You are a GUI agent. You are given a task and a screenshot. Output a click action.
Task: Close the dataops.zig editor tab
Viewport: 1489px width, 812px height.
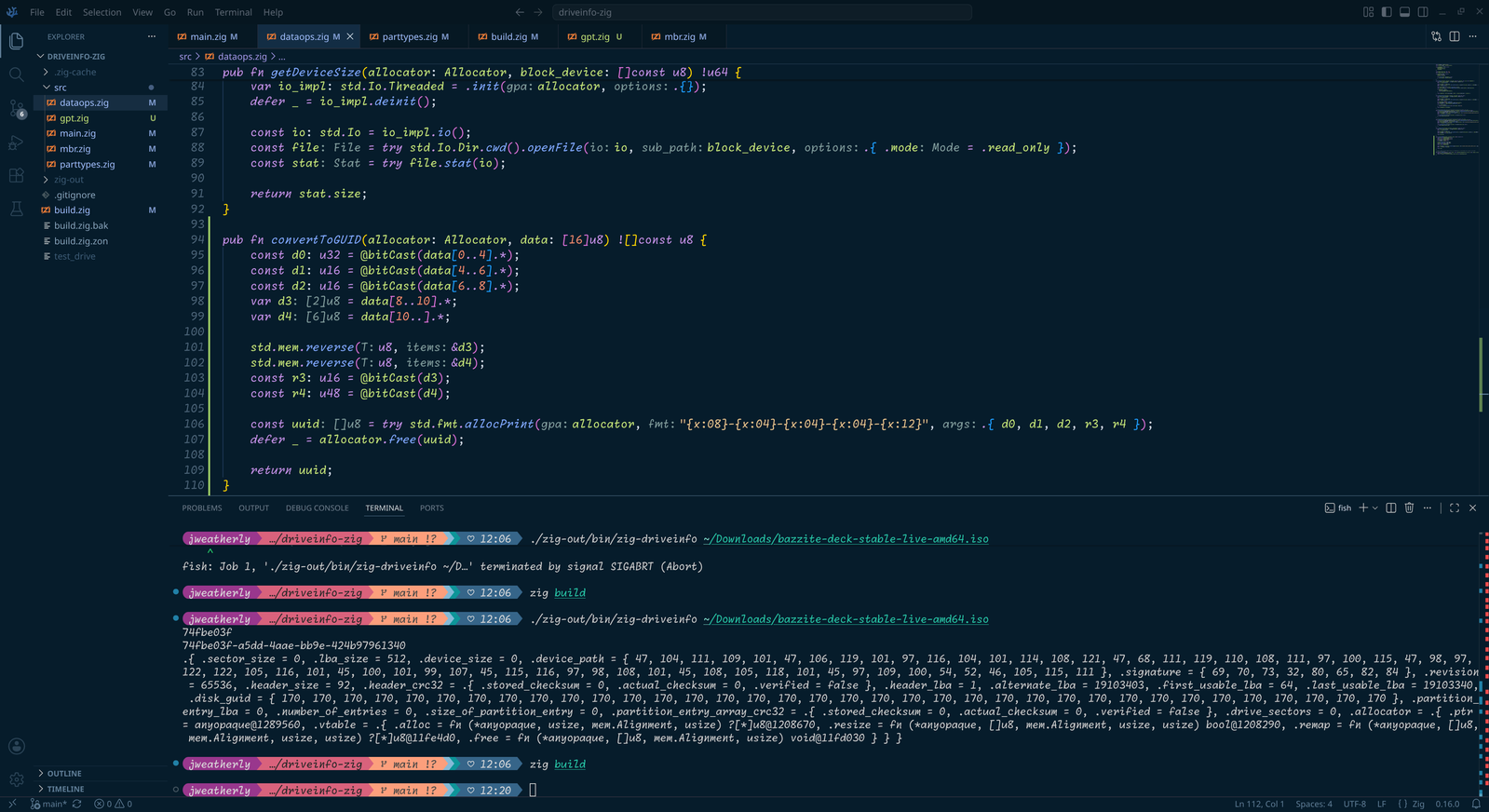click(350, 36)
